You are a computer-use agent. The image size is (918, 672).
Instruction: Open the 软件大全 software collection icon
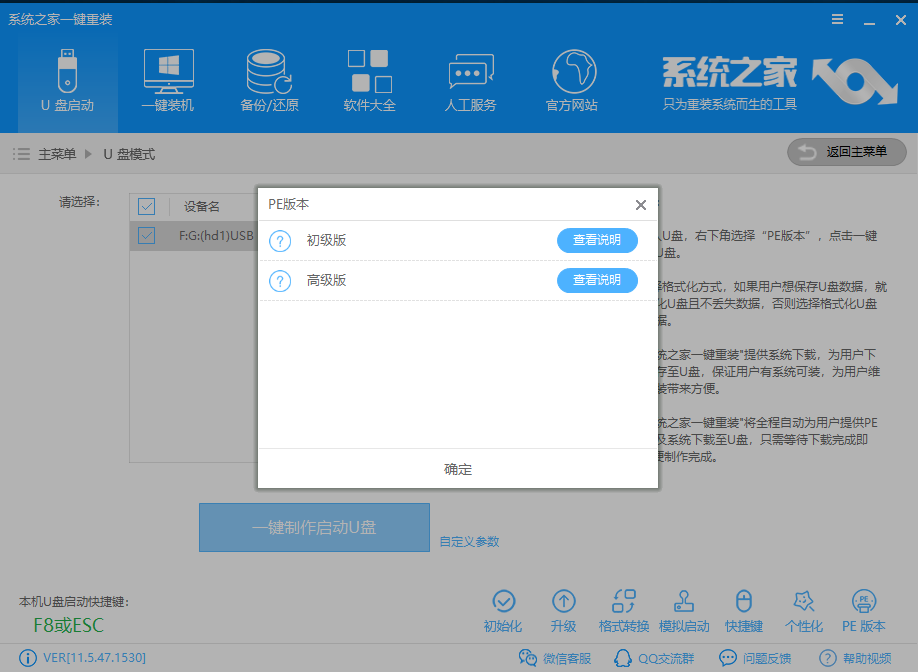(369, 80)
